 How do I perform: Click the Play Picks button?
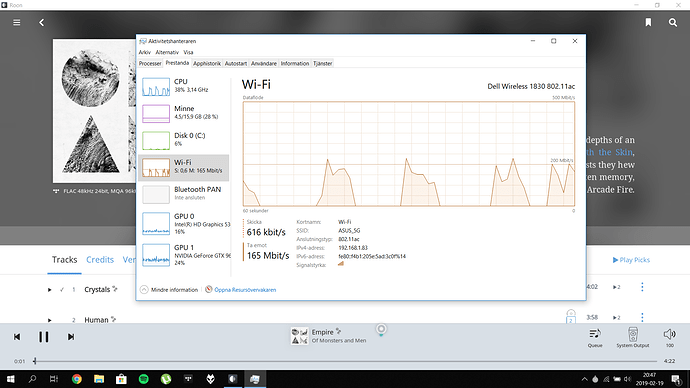point(631,260)
